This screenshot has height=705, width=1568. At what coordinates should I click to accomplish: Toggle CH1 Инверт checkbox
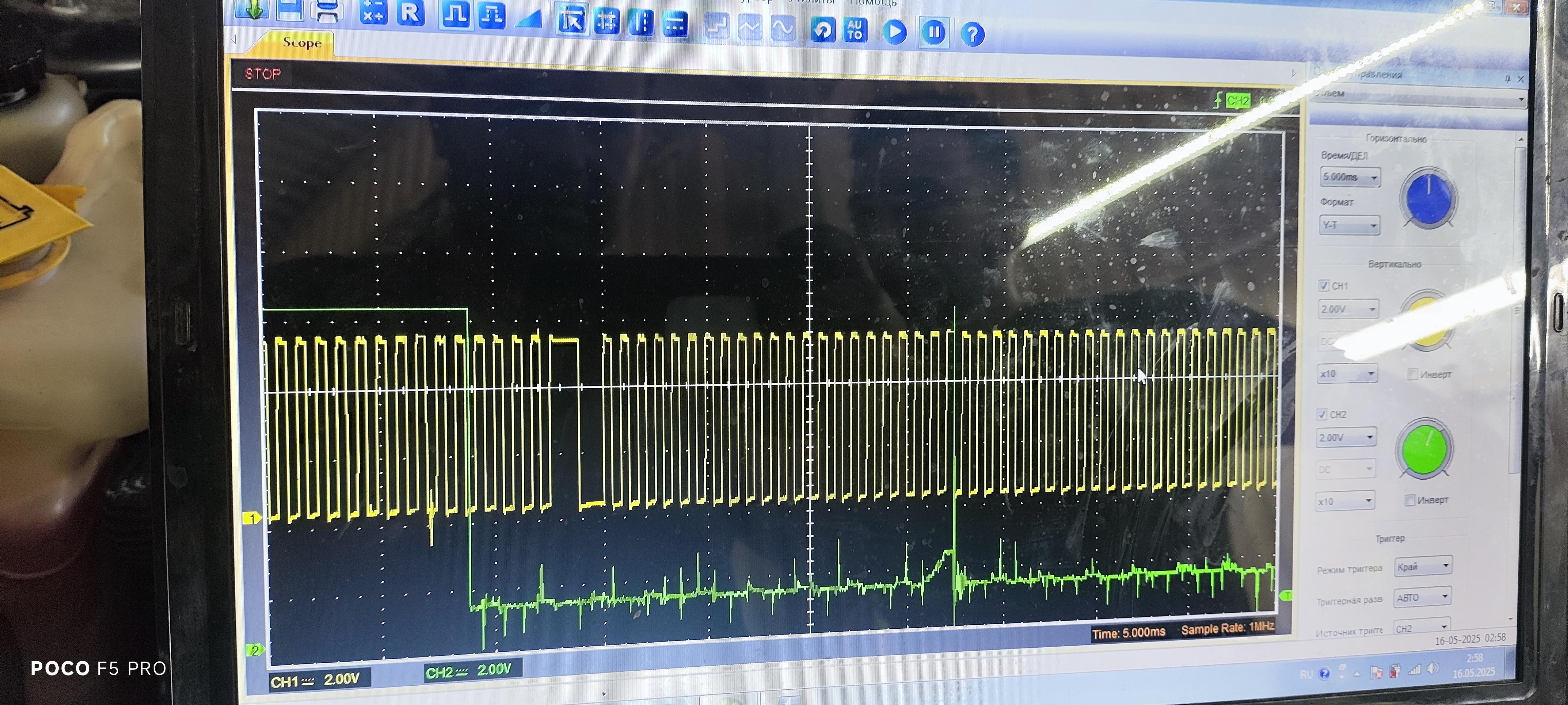pyautogui.click(x=1412, y=374)
